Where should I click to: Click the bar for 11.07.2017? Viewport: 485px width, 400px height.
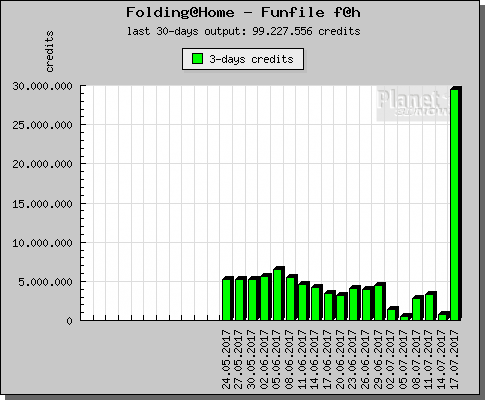429,307
